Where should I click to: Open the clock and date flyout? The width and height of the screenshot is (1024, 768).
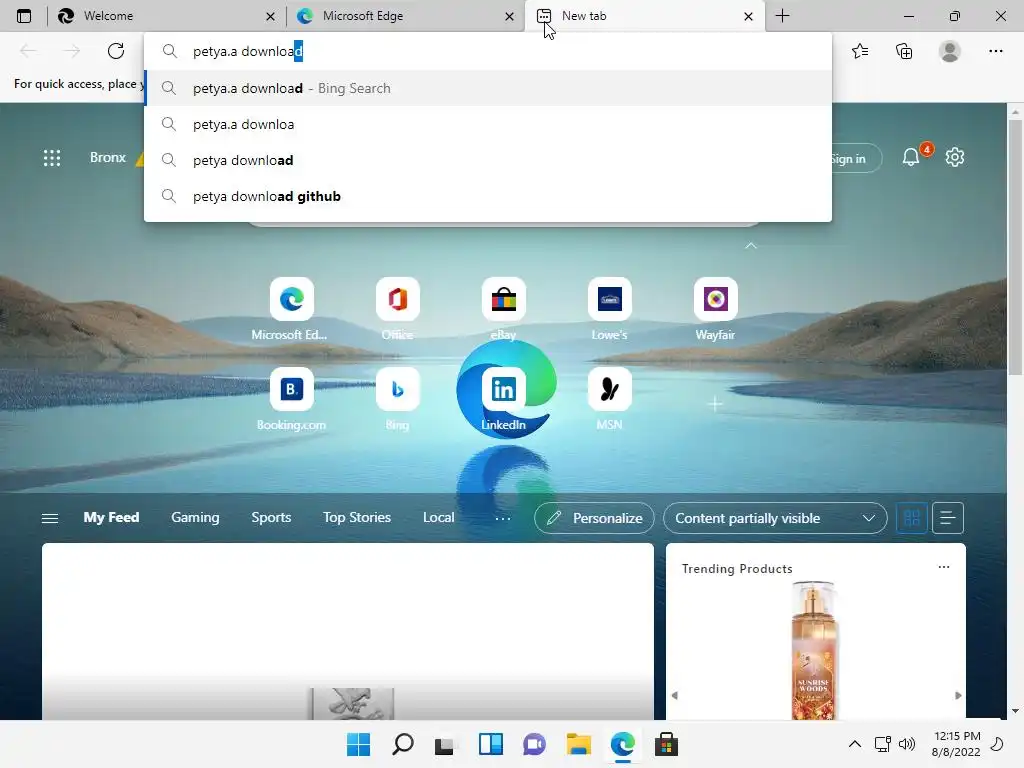956,744
